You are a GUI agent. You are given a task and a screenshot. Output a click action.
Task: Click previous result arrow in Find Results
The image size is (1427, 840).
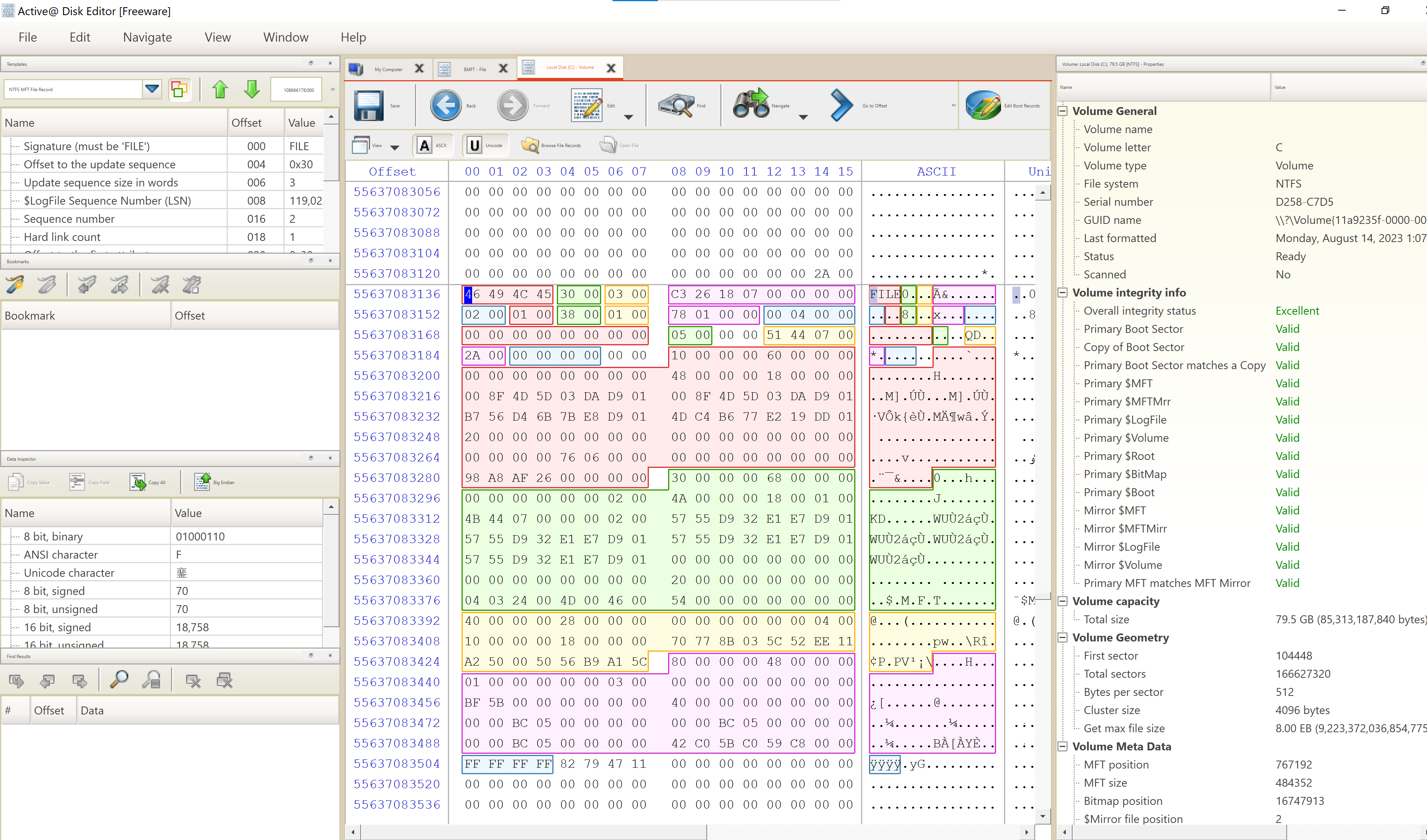pyautogui.click(x=48, y=680)
